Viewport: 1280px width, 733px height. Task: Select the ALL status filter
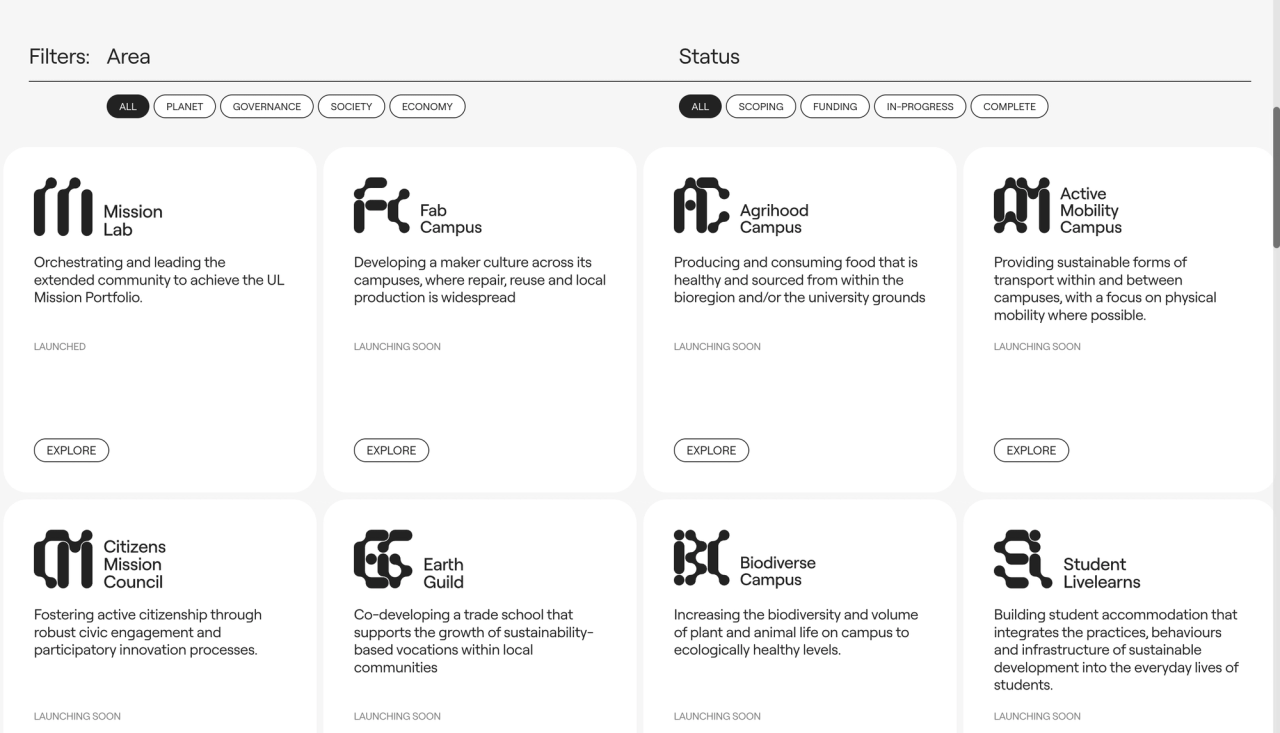[x=699, y=106]
